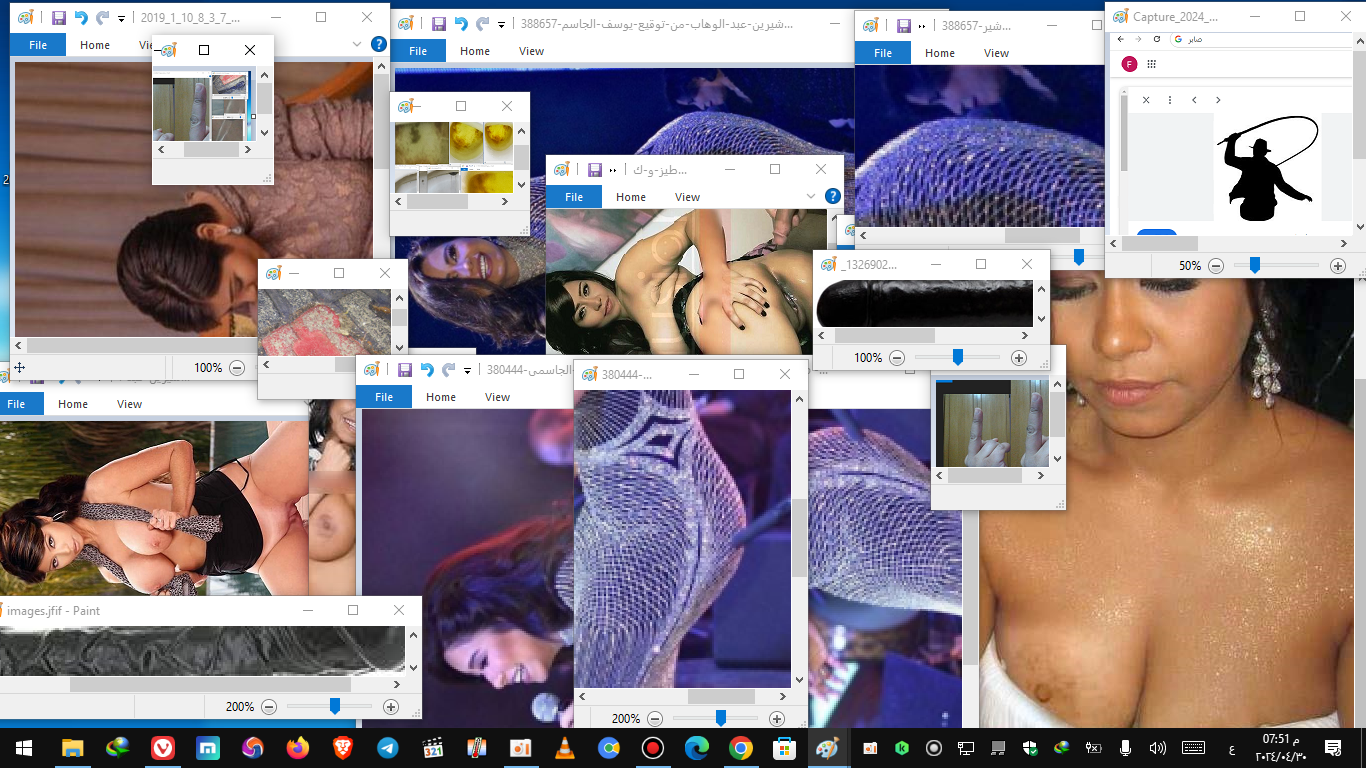
Task: Expand the ribbon chevron beside the help icon
Action: 811,197
